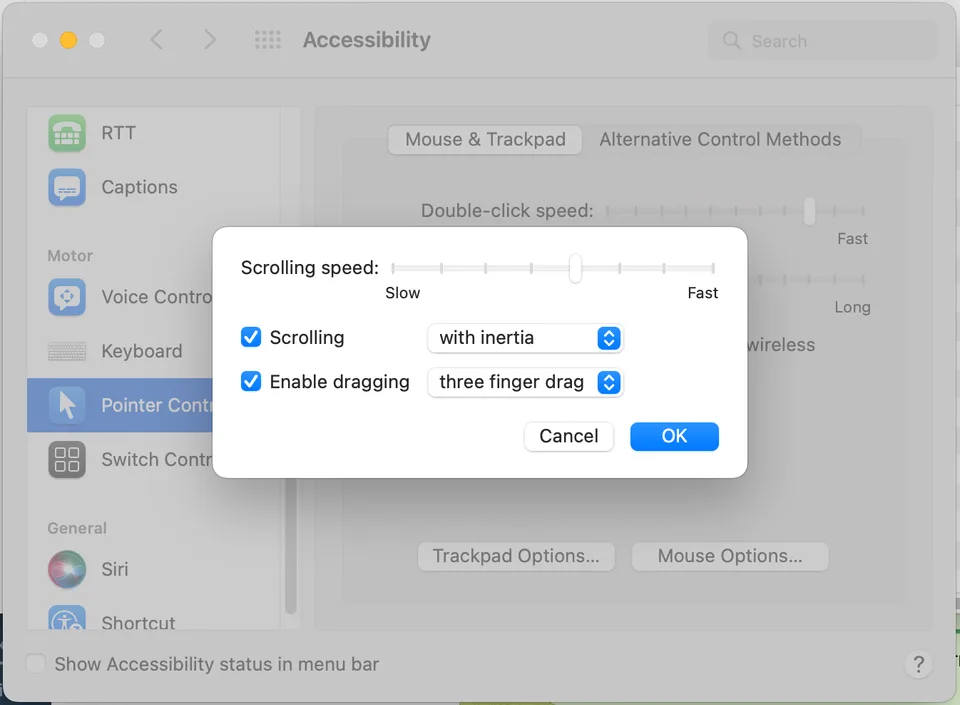Viewport: 960px width, 705px height.
Task: Cancel the trackpad options dialog
Action: 568,436
